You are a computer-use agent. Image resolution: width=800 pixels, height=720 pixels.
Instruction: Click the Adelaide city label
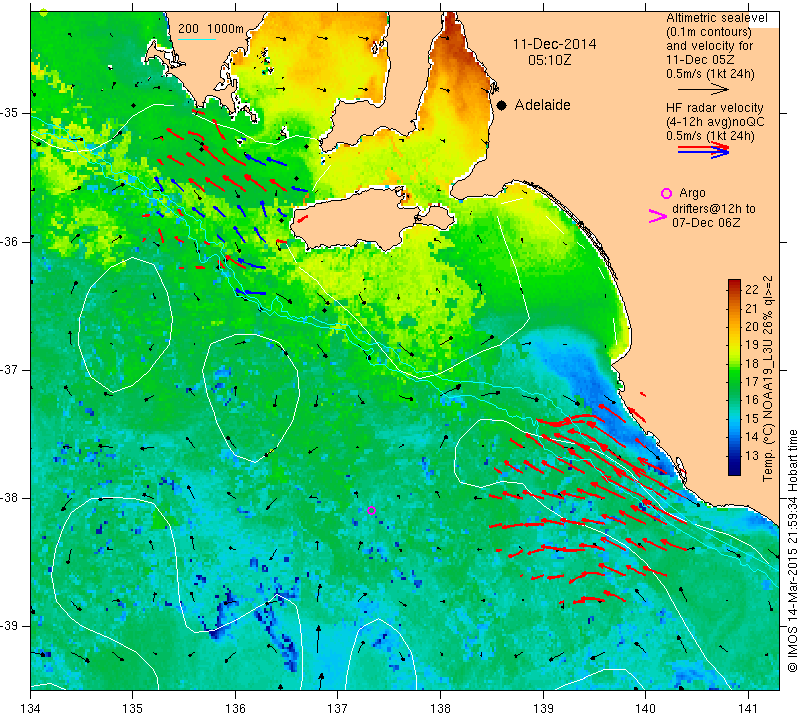[x=542, y=105]
